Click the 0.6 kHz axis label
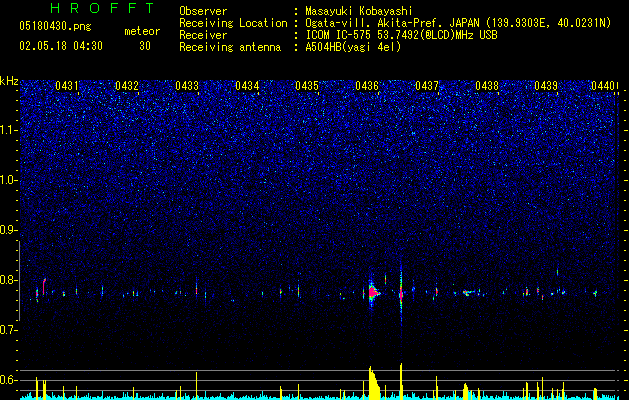 pos(9,380)
